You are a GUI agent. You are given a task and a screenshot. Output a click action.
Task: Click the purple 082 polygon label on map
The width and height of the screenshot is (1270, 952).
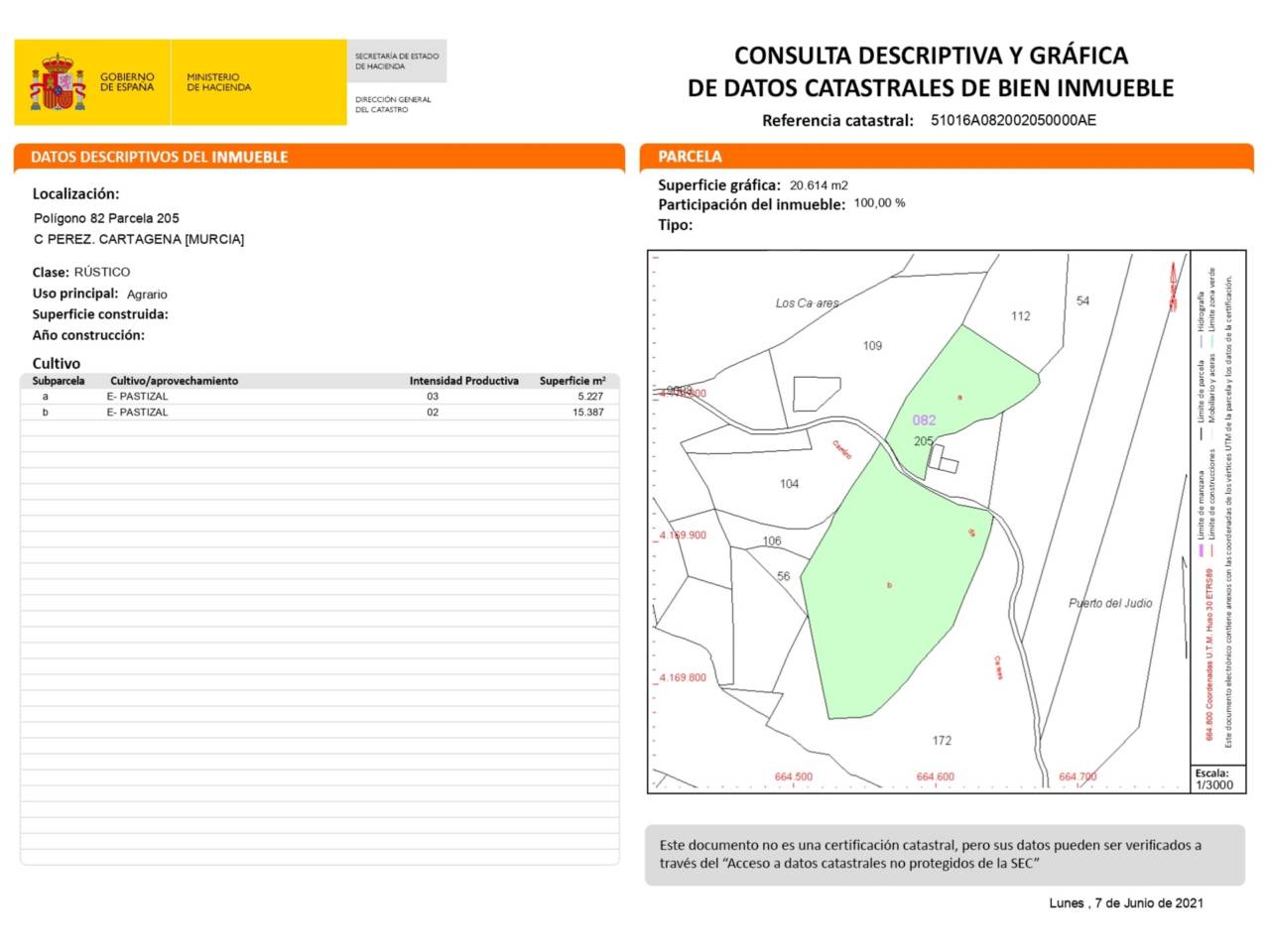(924, 420)
